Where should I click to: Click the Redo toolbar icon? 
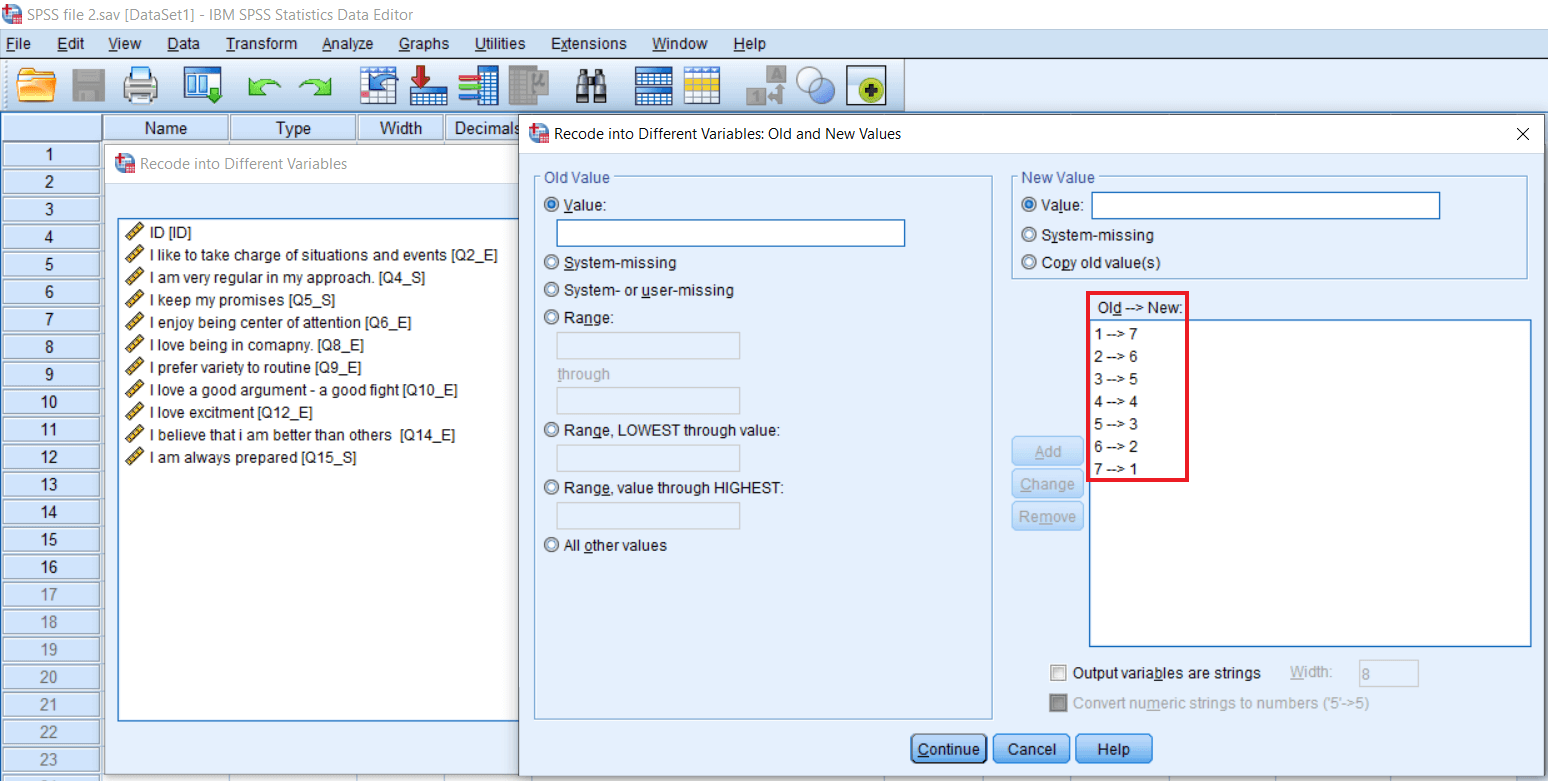315,86
